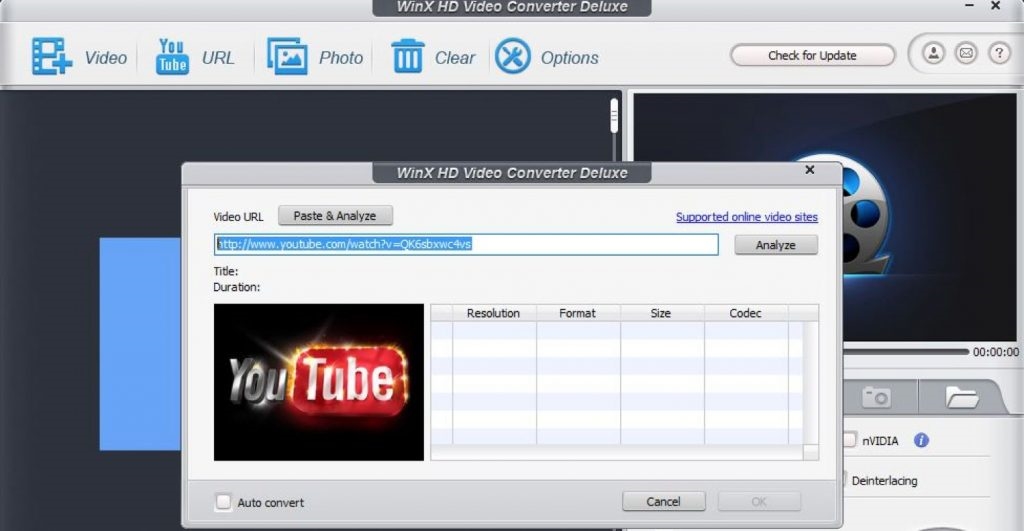This screenshot has height=531, width=1024.
Task: Click URL label in toolbar
Action: coord(218,58)
